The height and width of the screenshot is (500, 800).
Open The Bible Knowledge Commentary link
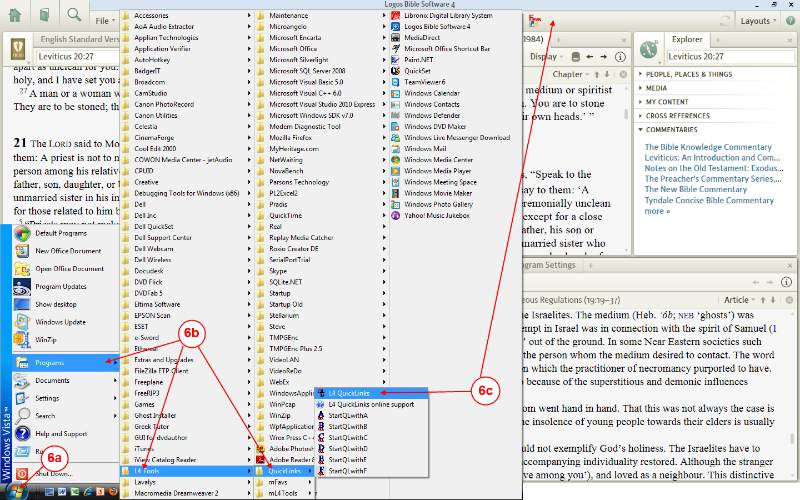708,147
